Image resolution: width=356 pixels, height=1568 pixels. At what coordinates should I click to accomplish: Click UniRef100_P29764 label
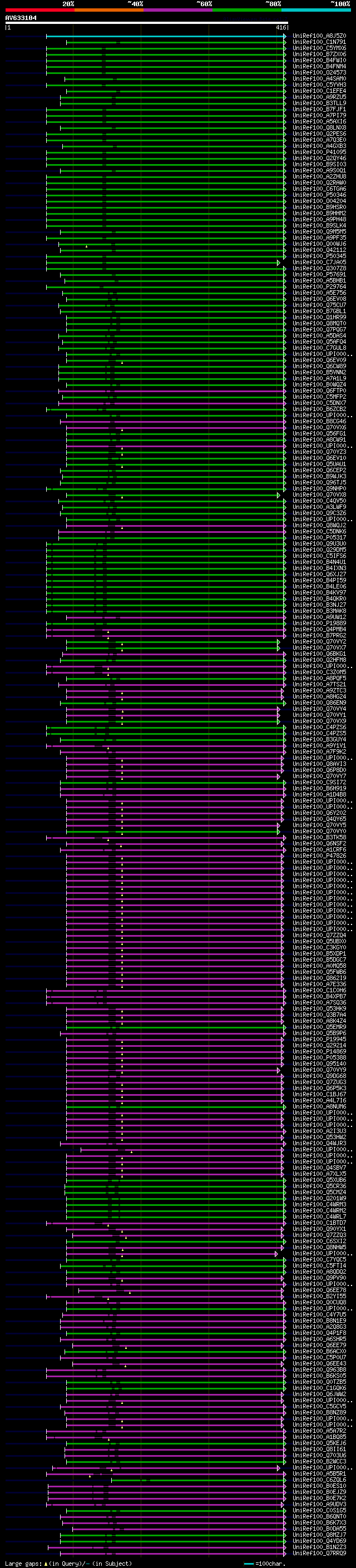(319, 286)
